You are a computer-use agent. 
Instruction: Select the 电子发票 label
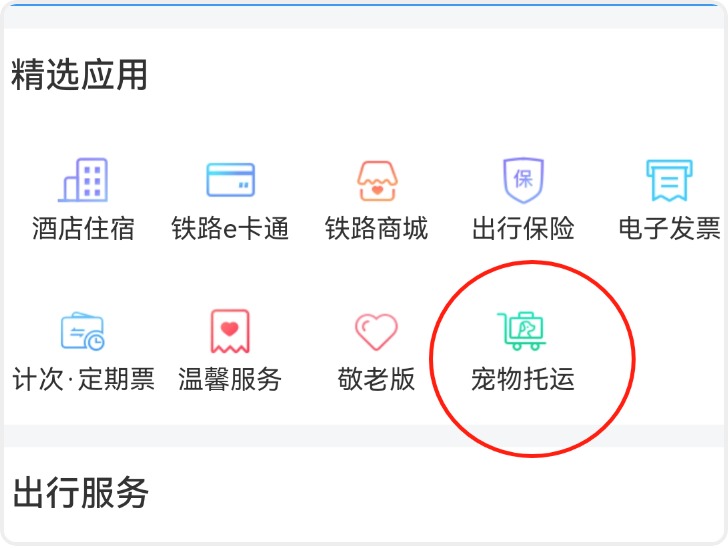670,228
